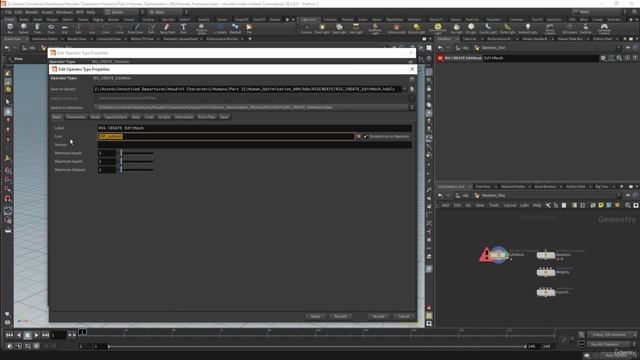Image resolution: width=640 pixels, height=360 pixels.
Task: Select the Sky Light shelf tool
Action: pyautogui.click(x=456, y=29)
